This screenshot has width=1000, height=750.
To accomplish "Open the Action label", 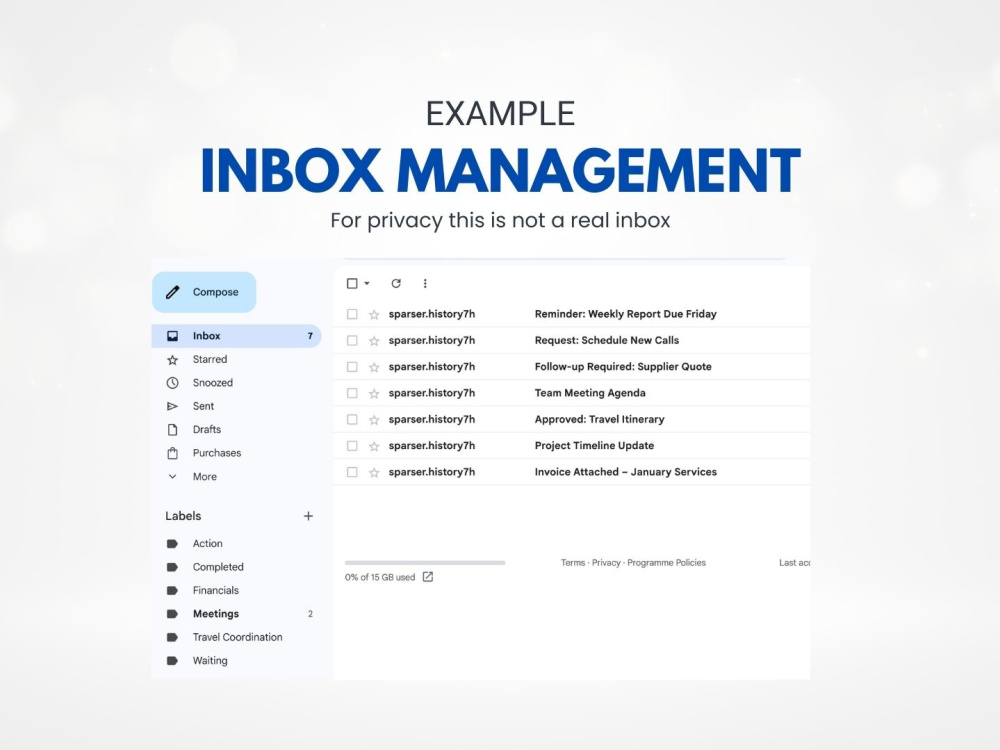I will 236,544.
